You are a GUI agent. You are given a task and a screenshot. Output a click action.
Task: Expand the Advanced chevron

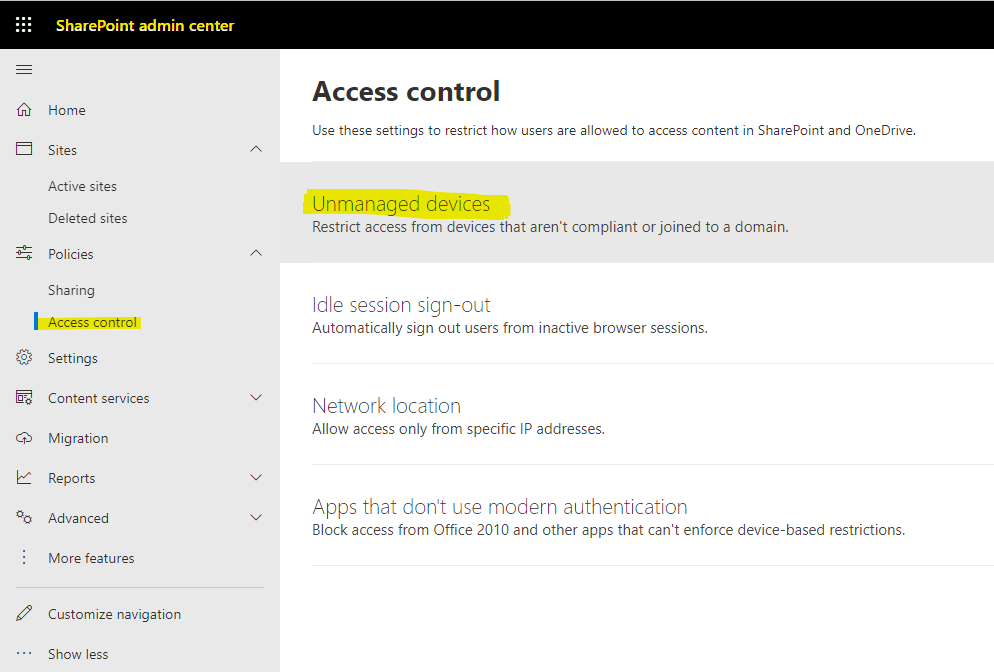tap(256, 517)
